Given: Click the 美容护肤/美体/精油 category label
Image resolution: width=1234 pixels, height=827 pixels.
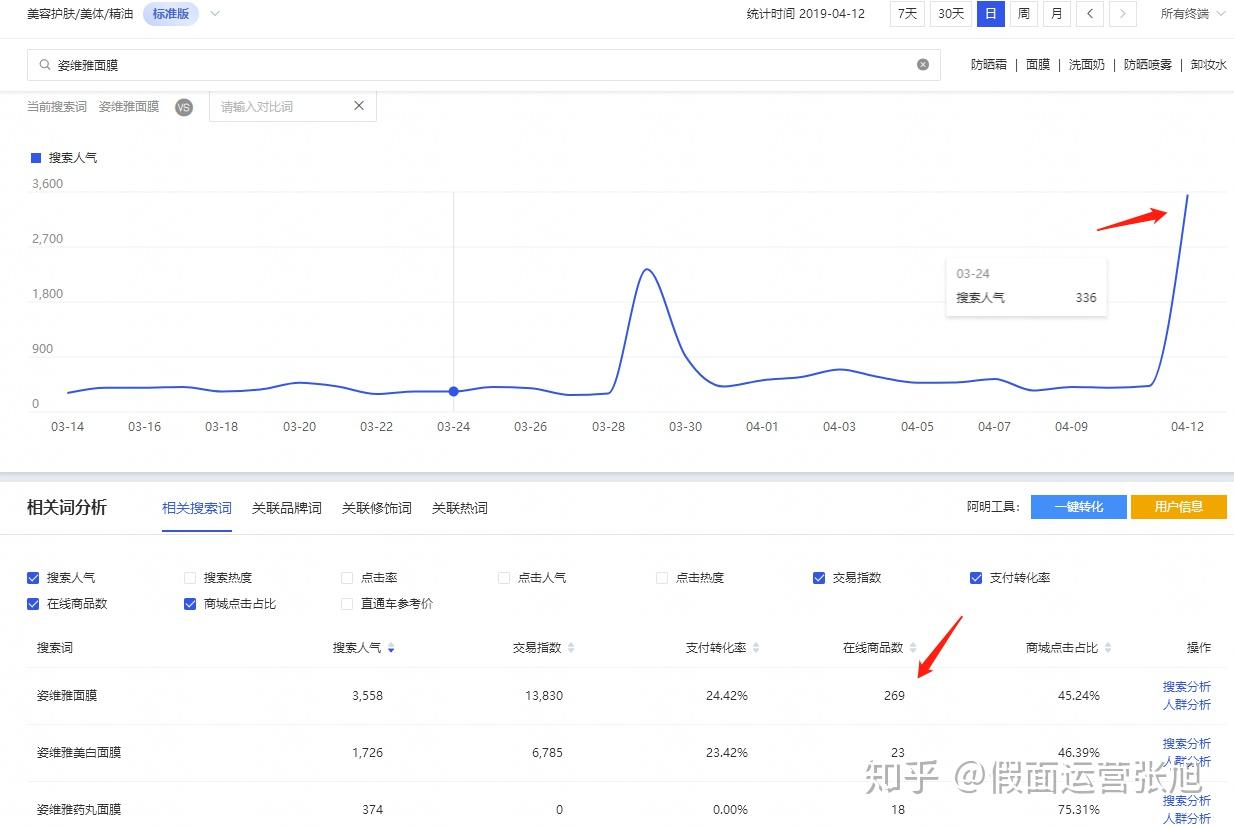Looking at the screenshot, I should point(80,14).
